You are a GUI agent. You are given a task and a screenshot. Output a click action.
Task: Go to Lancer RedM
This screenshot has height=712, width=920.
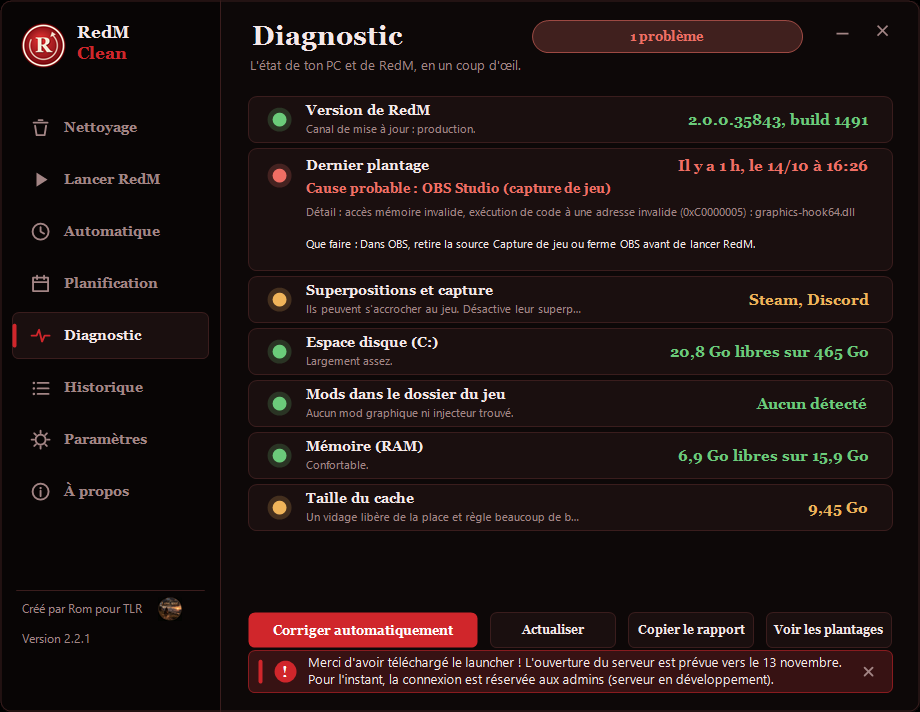click(110, 180)
